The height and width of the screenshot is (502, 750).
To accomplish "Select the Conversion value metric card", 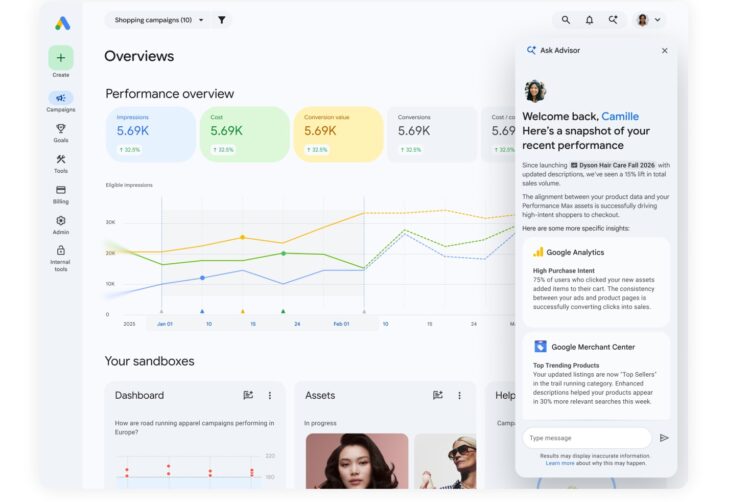I will click(x=338, y=134).
